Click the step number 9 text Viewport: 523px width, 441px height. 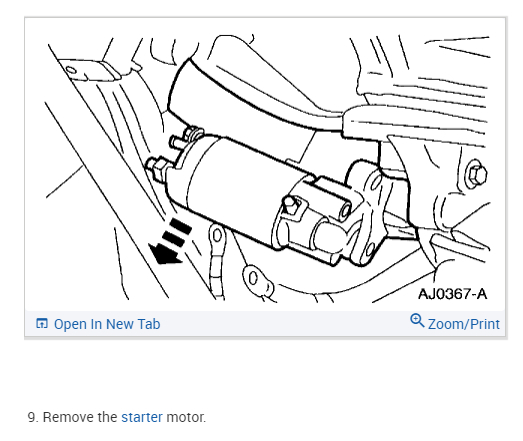(x=33, y=417)
